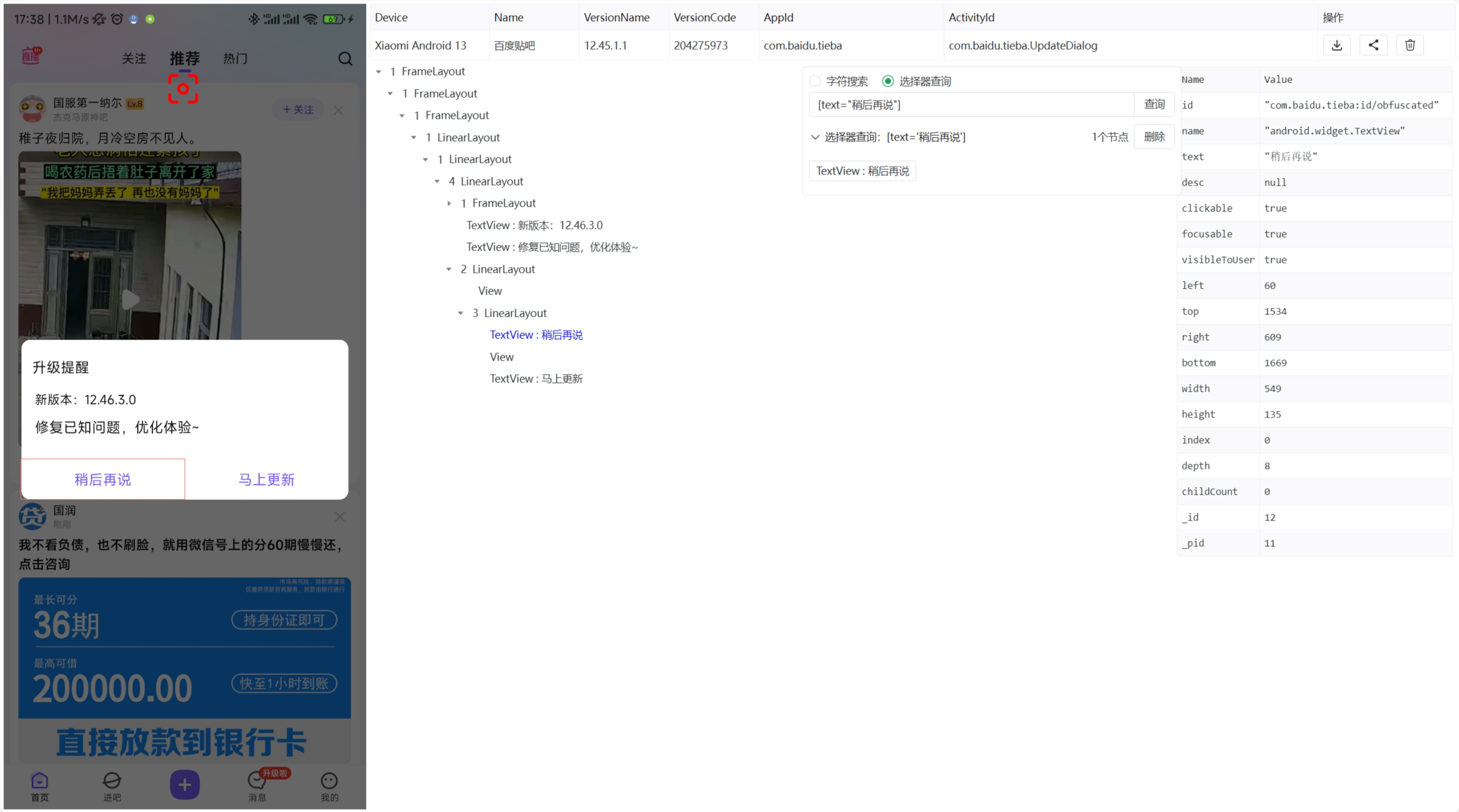Select the View node under 2 LinearLayout
The height and width of the screenshot is (812, 1459).
[x=490, y=291]
